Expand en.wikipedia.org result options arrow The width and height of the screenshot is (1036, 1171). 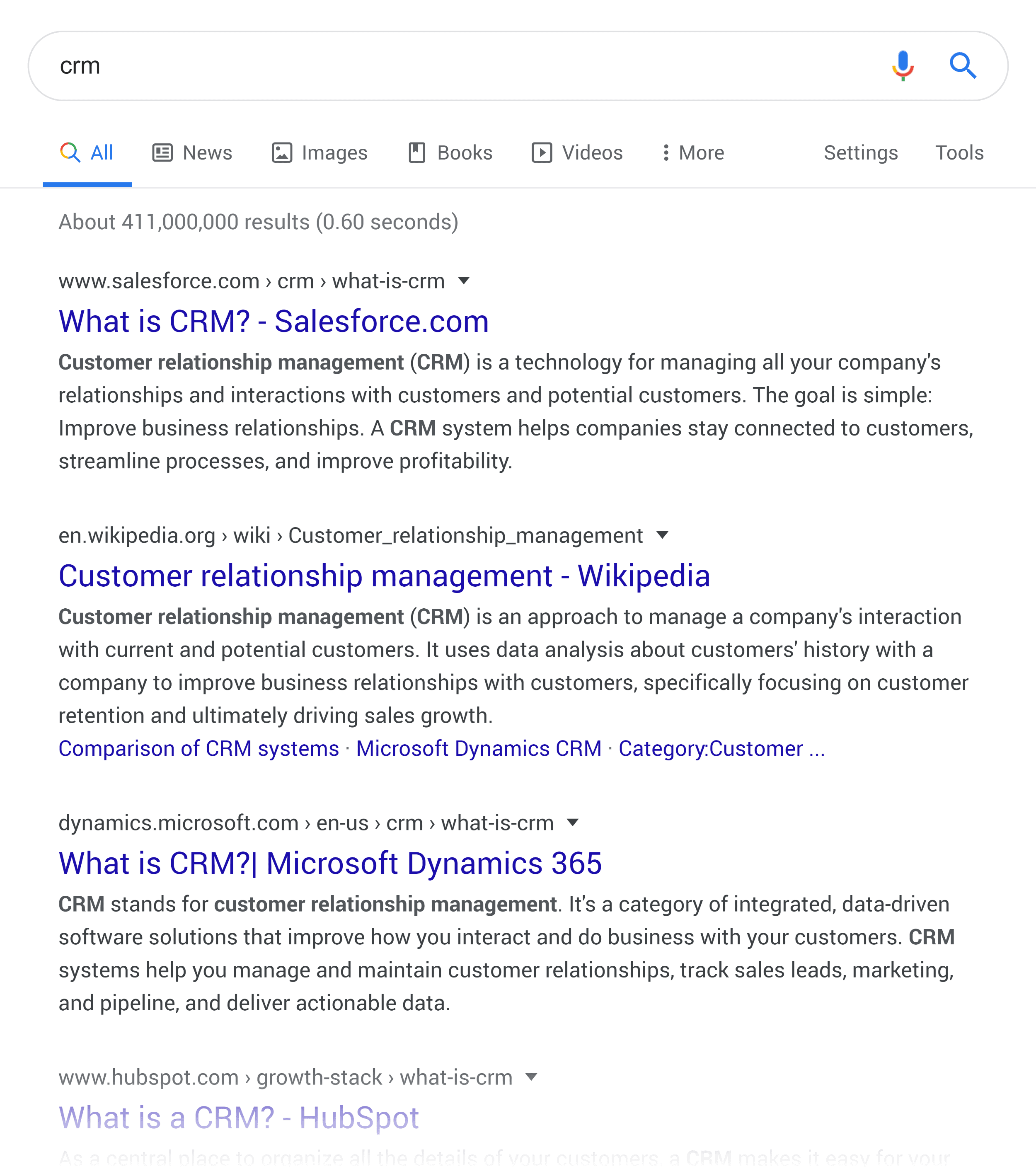pyautogui.click(x=662, y=535)
